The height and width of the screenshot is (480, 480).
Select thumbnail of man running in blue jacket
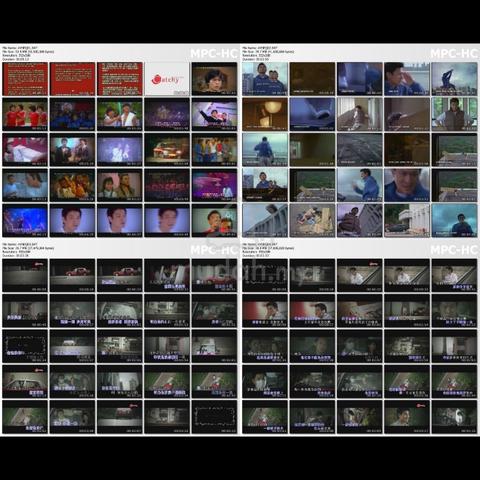point(360,185)
